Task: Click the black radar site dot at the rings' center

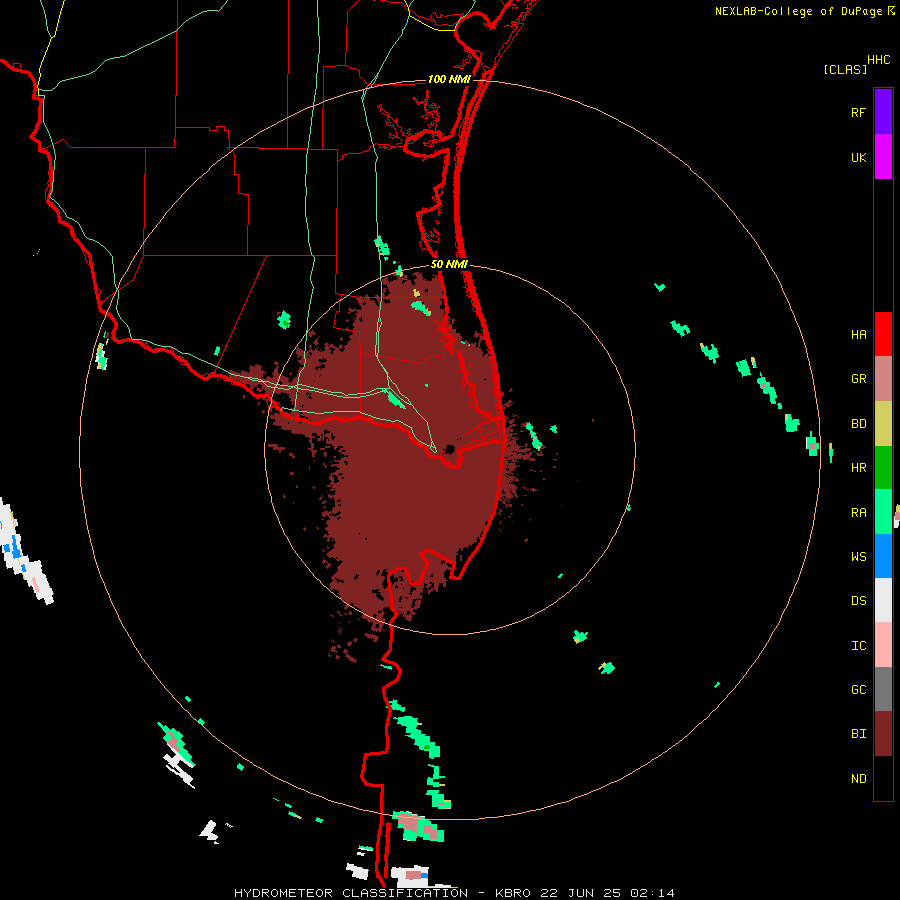Action: (449, 449)
